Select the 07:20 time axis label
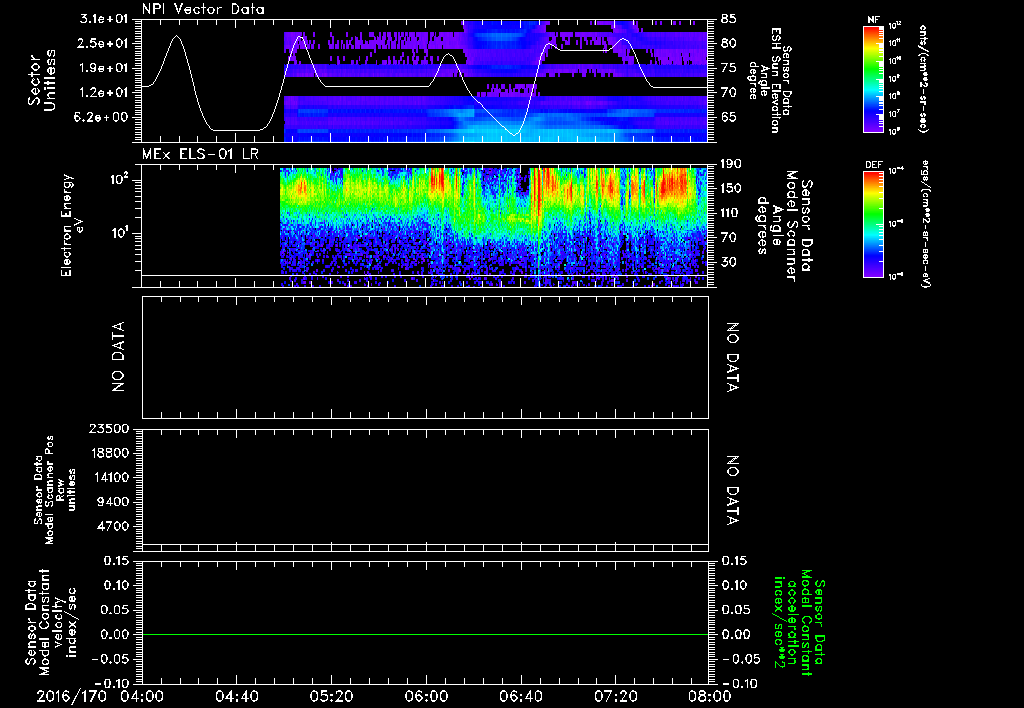This screenshot has width=1024, height=708. point(615,696)
